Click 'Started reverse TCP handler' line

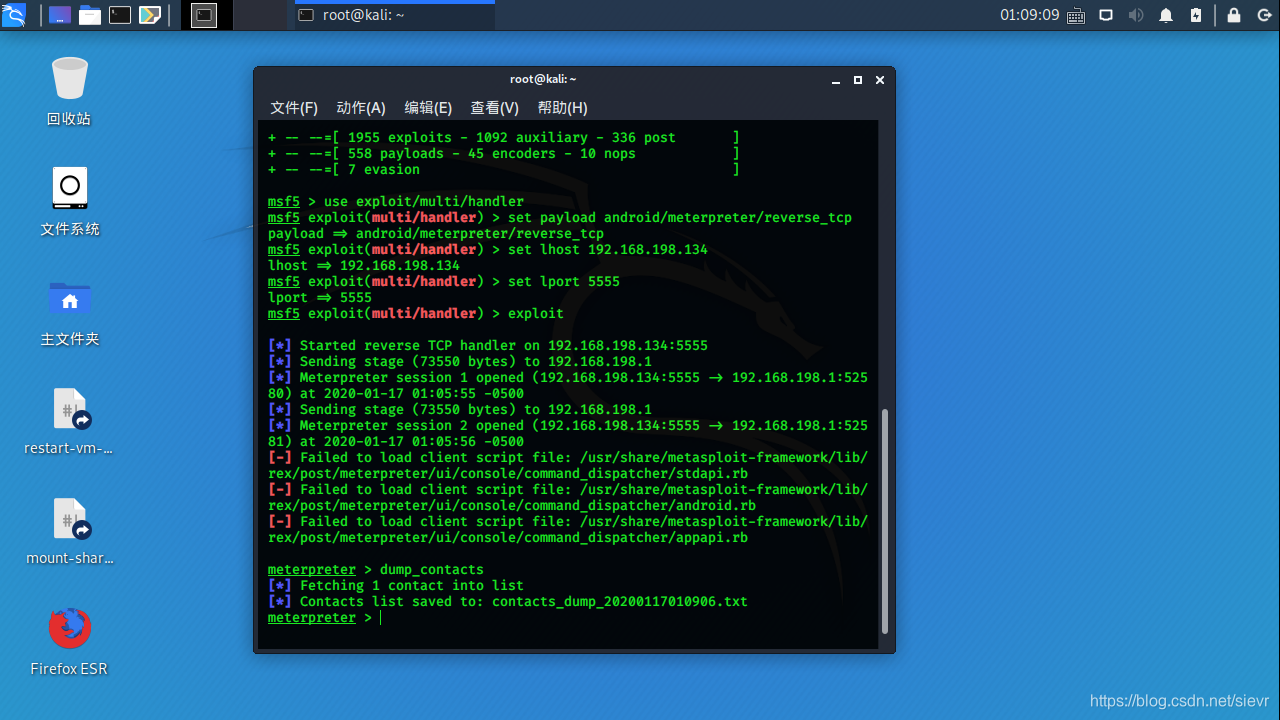coord(488,346)
